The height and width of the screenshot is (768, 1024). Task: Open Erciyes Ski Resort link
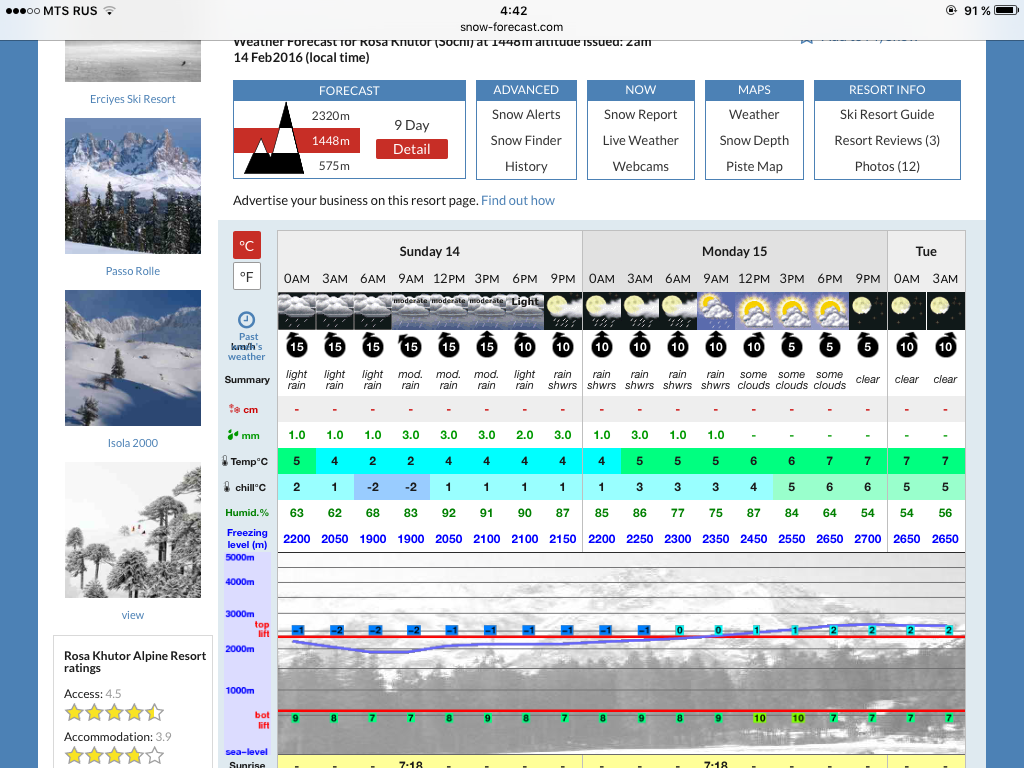tap(133, 99)
